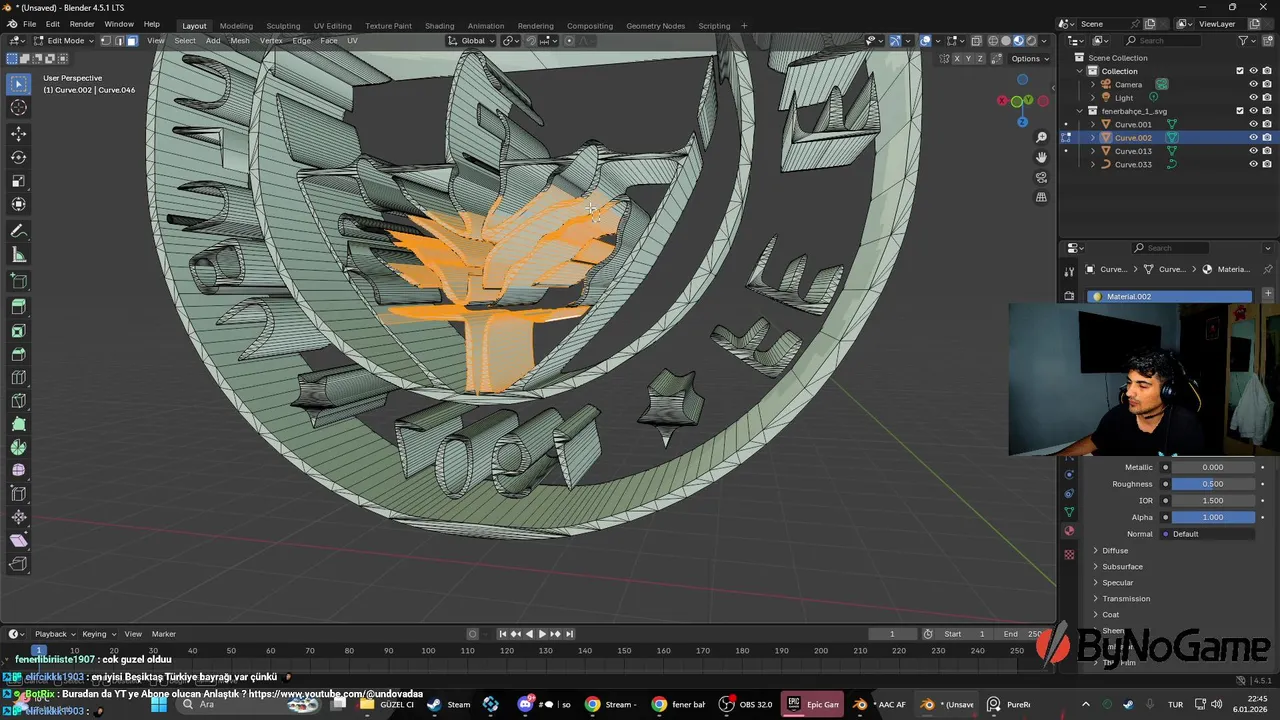The image size is (1280, 720).
Task: Select the Loop Cut tool
Action: tap(18, 378)
